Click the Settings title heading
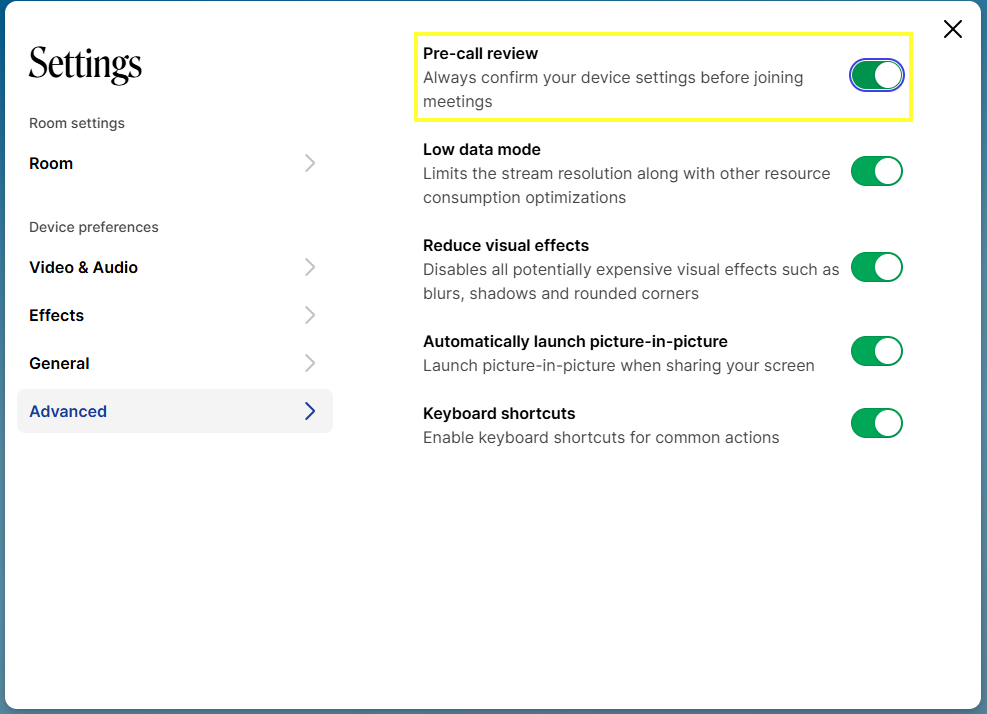987x714 pixels. [x=86, y=64]
